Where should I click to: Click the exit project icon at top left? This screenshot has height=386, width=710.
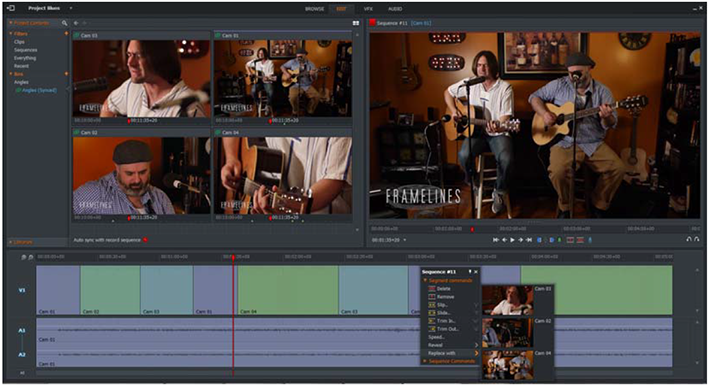pos(10,8)
